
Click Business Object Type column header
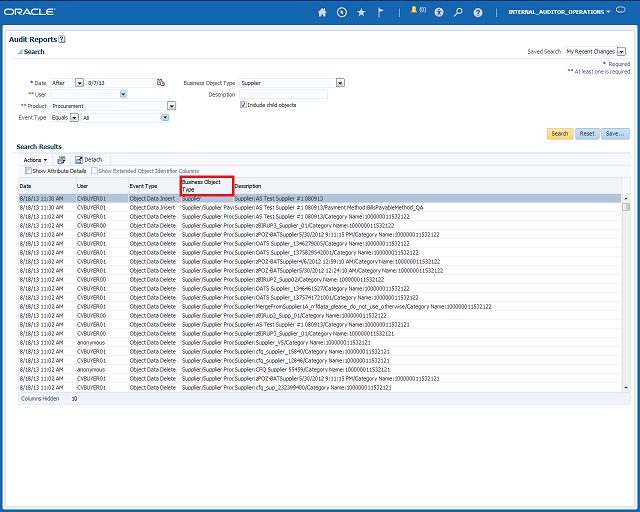(x=207, y=186)
